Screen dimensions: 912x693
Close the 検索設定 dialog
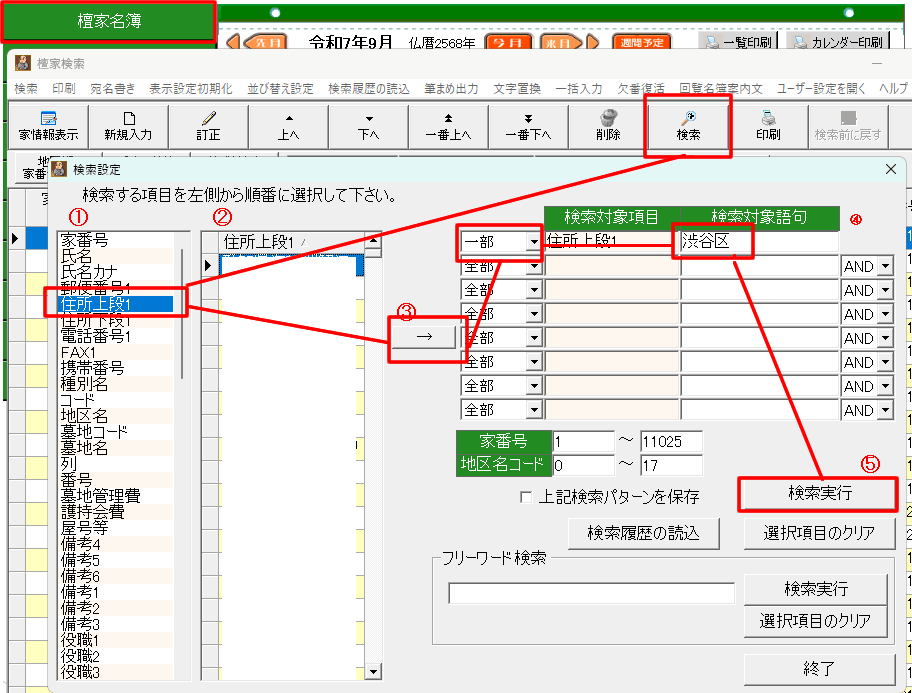click(890, 169)
